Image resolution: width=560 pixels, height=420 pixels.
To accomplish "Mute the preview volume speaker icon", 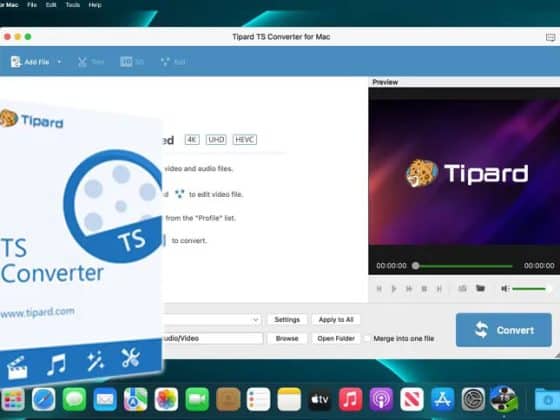I will (505, 288).
